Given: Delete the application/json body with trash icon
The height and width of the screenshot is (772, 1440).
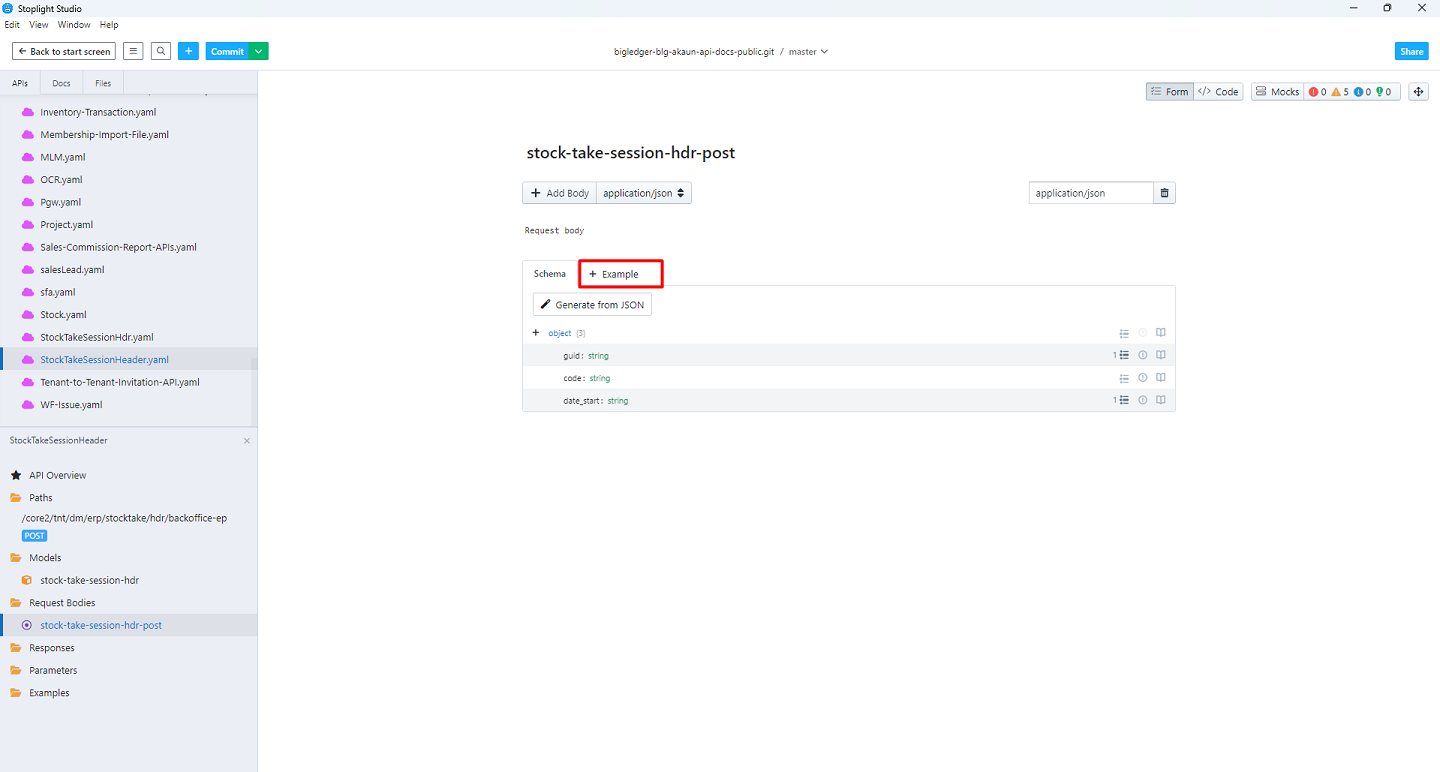Looking at the screenshot, I should click(x=1165, y=193).
